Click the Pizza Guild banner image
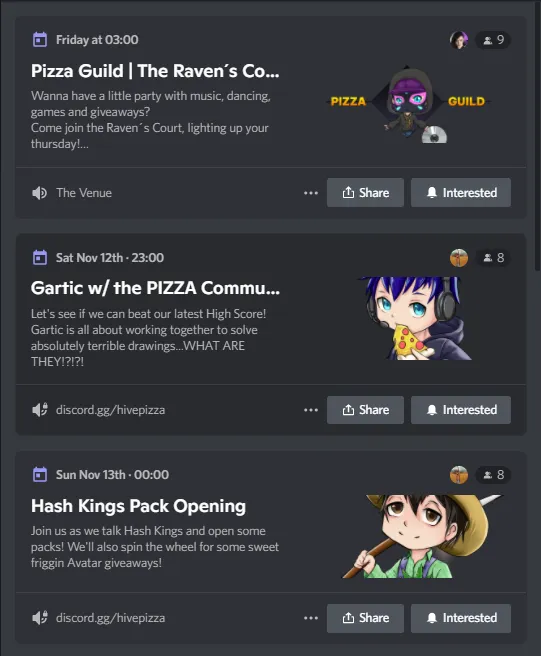The image size is (541, 656). pos(408,105)
